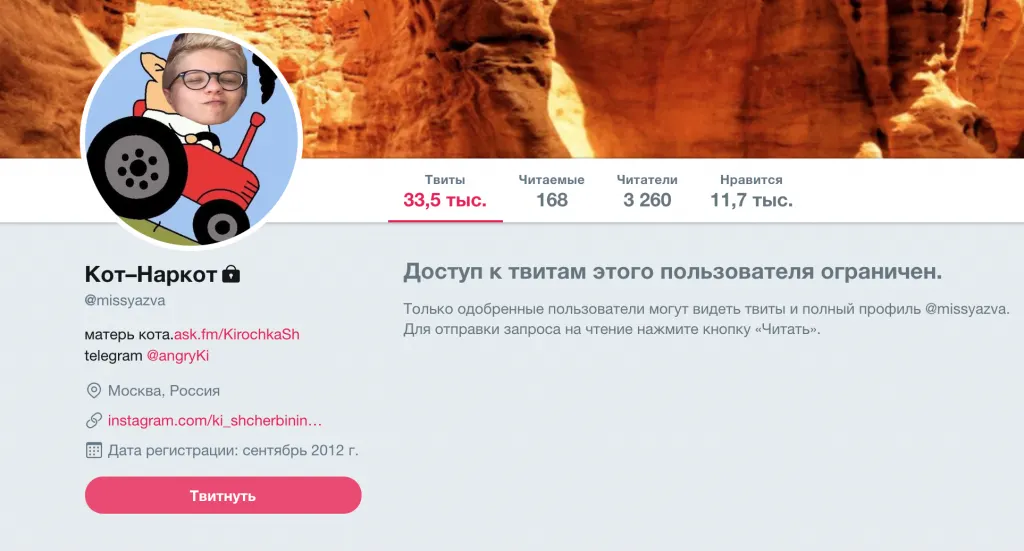Click the Кот–Наркот display name
This screenshot has width=1024, height=551.
[x=151, y=274]
